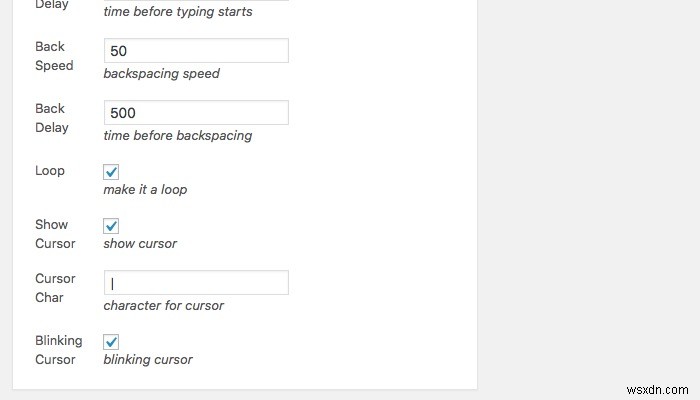Uncheck the Loop checkbox
This screenshot has height=400, width=700.
pos(111,171)
